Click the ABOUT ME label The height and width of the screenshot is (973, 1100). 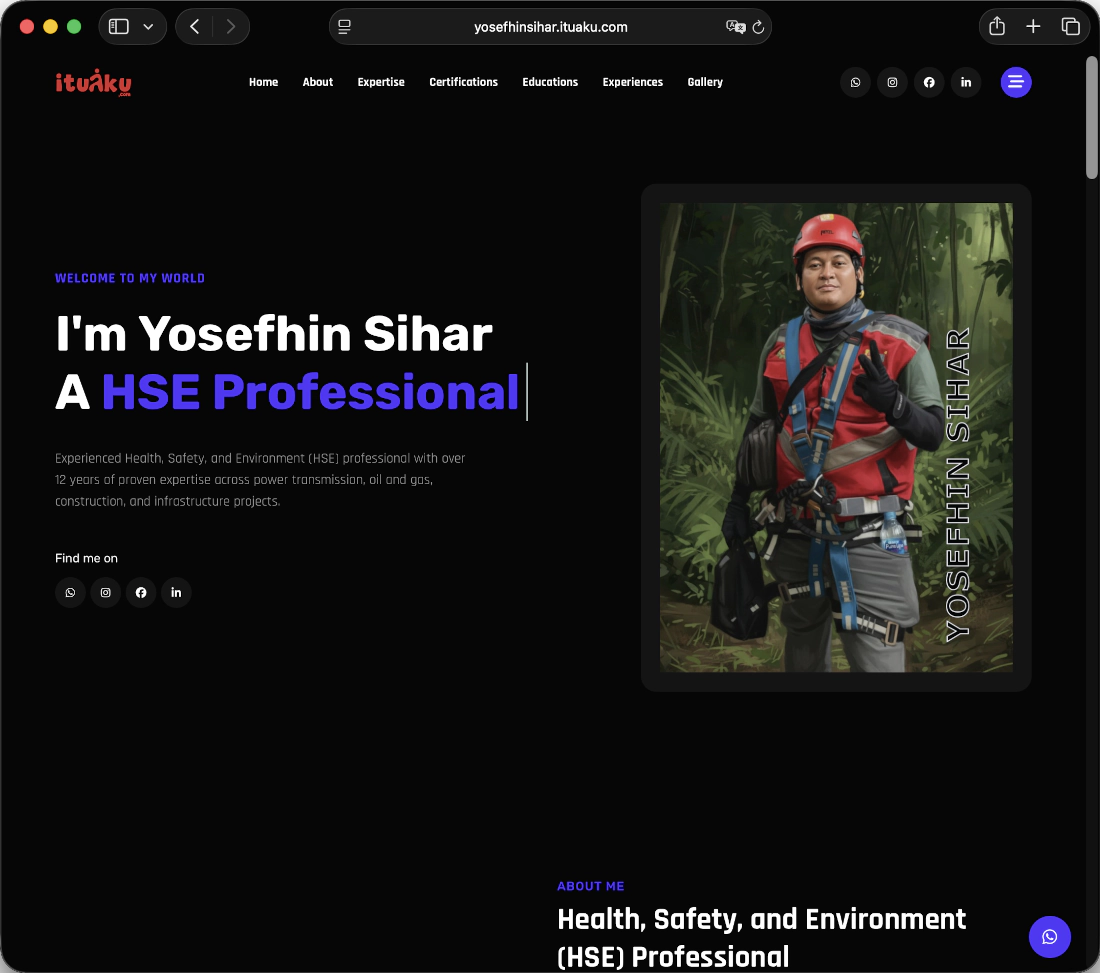click(591, 887)
